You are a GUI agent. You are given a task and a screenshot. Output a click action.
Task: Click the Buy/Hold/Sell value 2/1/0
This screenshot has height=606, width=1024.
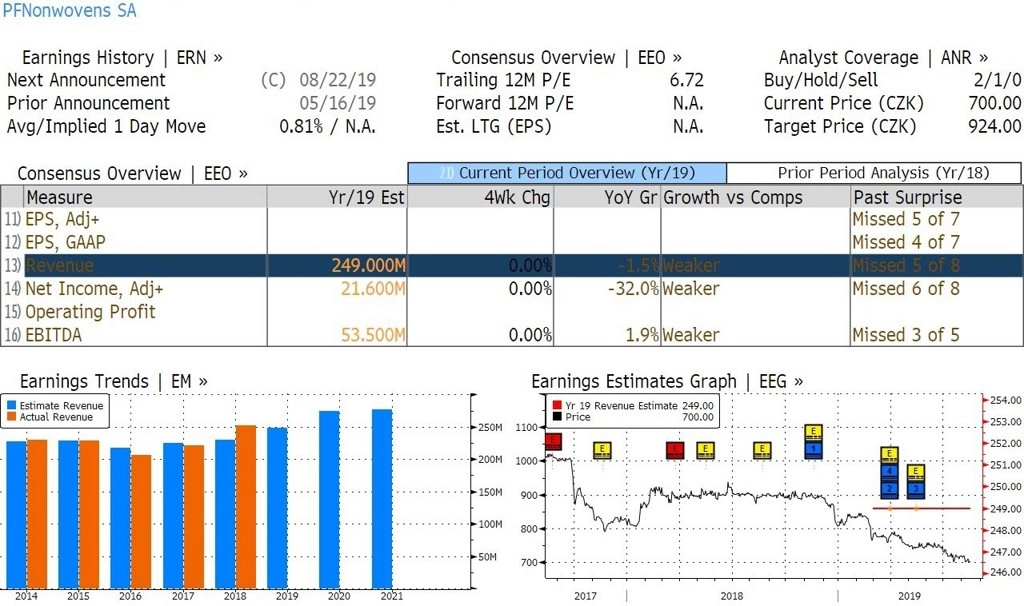pyautogui.click(x=997, y=80)
